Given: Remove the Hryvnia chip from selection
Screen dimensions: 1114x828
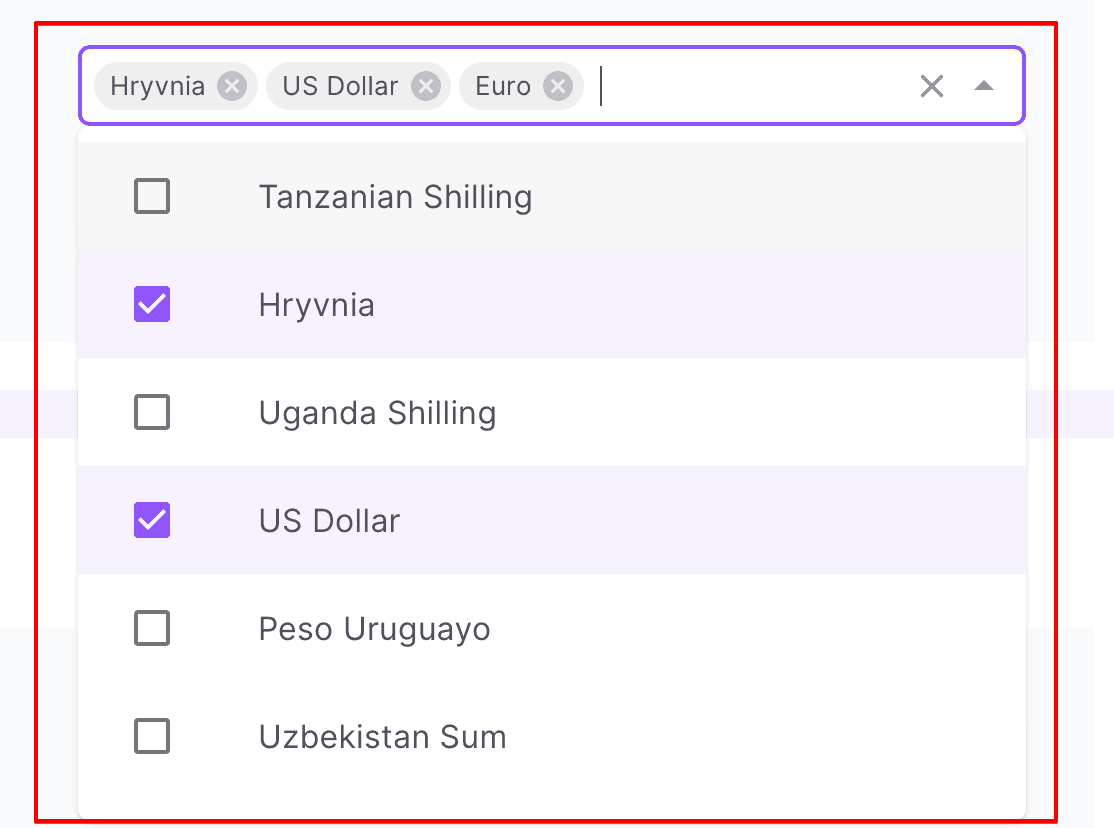Looking at the screenshot, I should click(x=232, y=86).
